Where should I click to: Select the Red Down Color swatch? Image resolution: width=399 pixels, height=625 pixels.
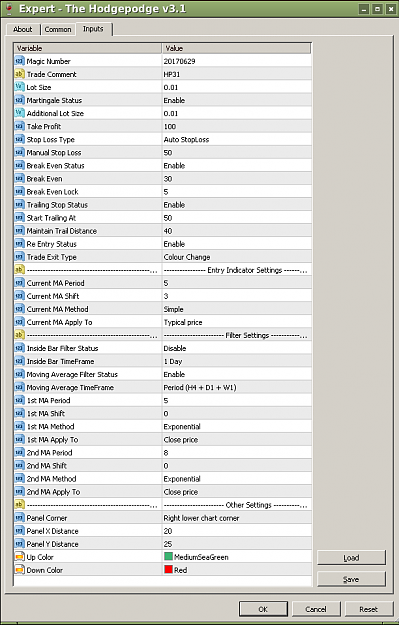click(168, 570)
